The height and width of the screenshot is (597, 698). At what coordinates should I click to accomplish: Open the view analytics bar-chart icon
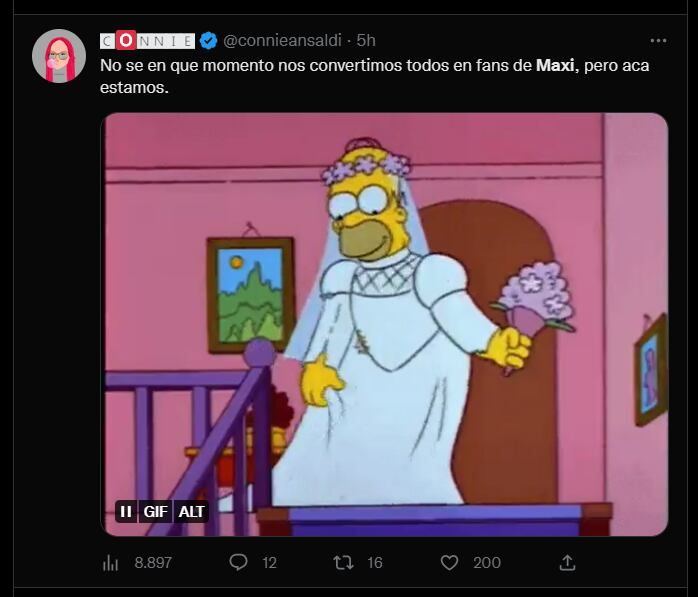[110, 563]
